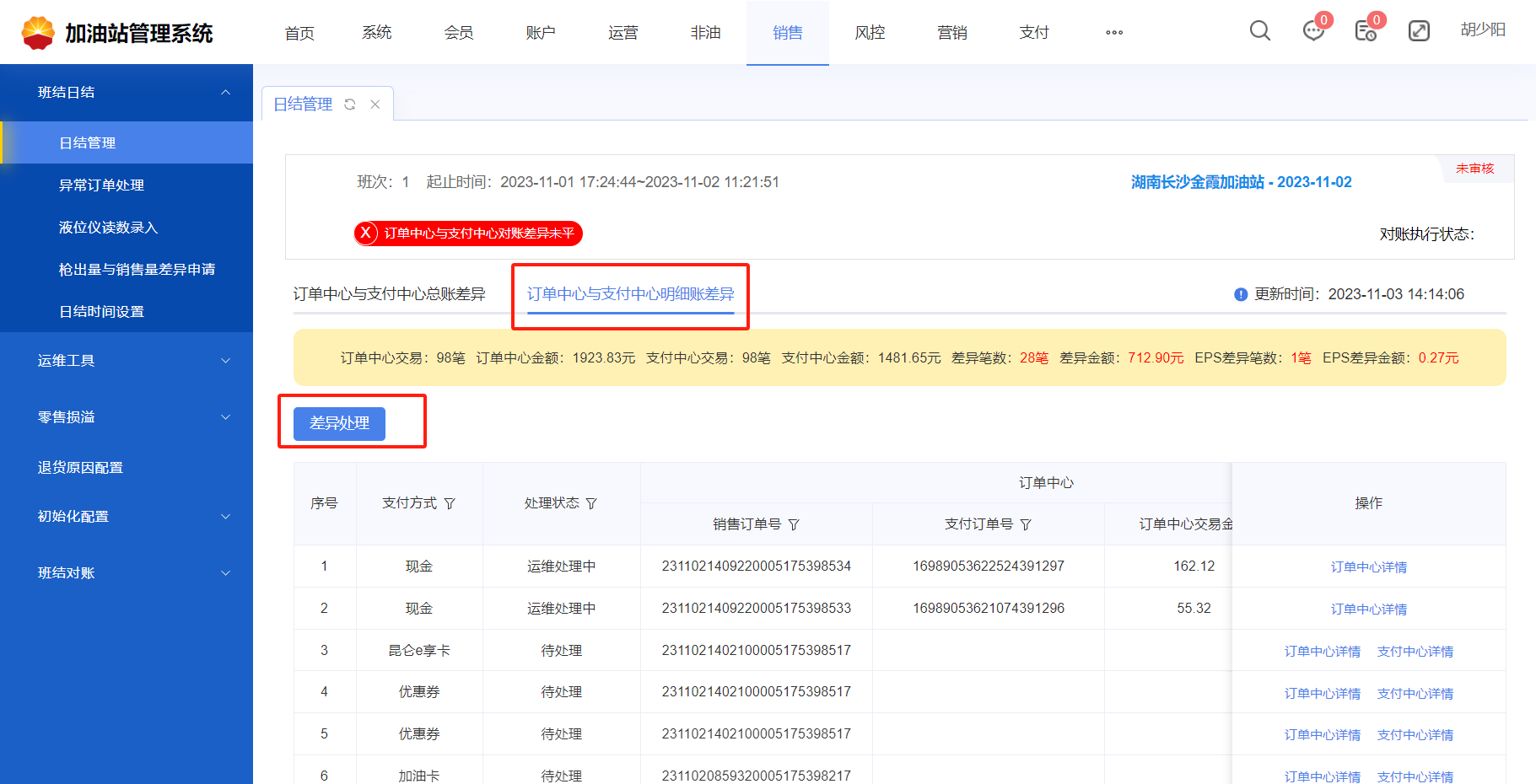Expand the 班结对账 sidebar menu

(x=225, y=573)
